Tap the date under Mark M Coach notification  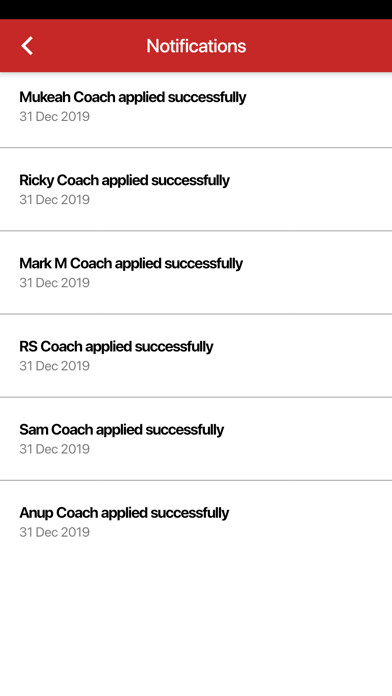point(55,282)
